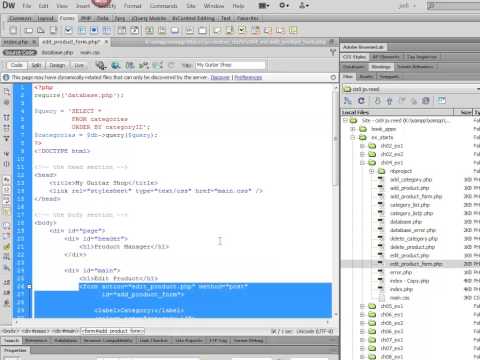The width and height of the screenshot is (480, 360).
Task: Edit the Title field My Guitar Shop
Action: [x=230, y=65]
